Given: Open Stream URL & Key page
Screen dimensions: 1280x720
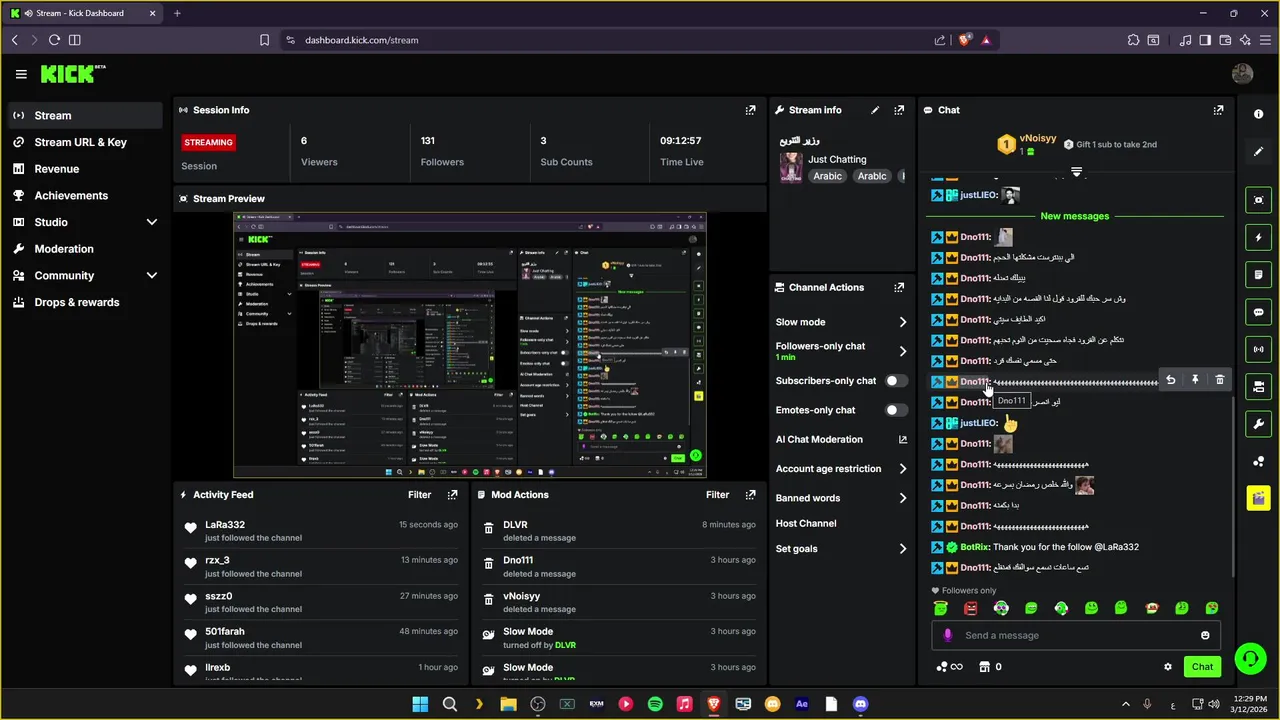Looking at the screenshot, I should 85,142.
